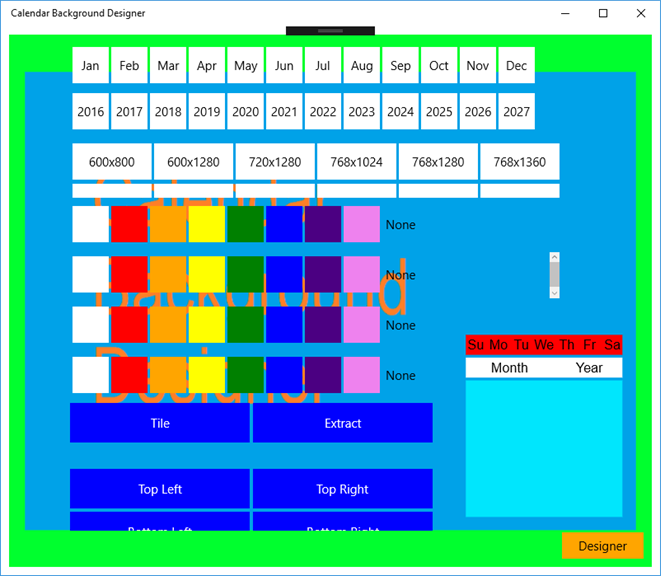Select the Dec month button
This screenshot has width=661, height=576.
(x=516, y=65)
